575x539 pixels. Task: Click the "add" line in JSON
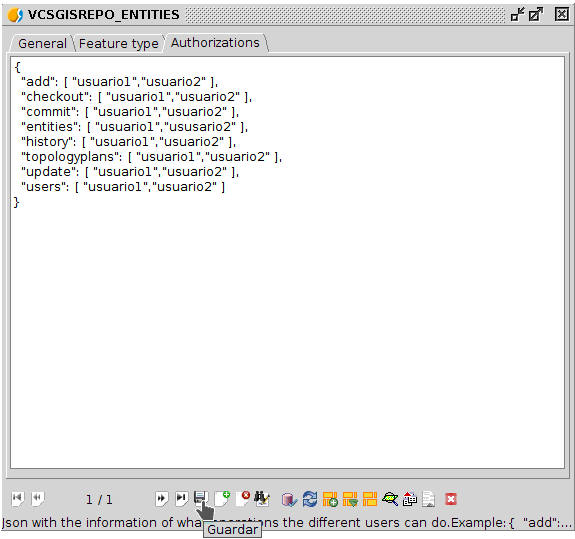120,81
